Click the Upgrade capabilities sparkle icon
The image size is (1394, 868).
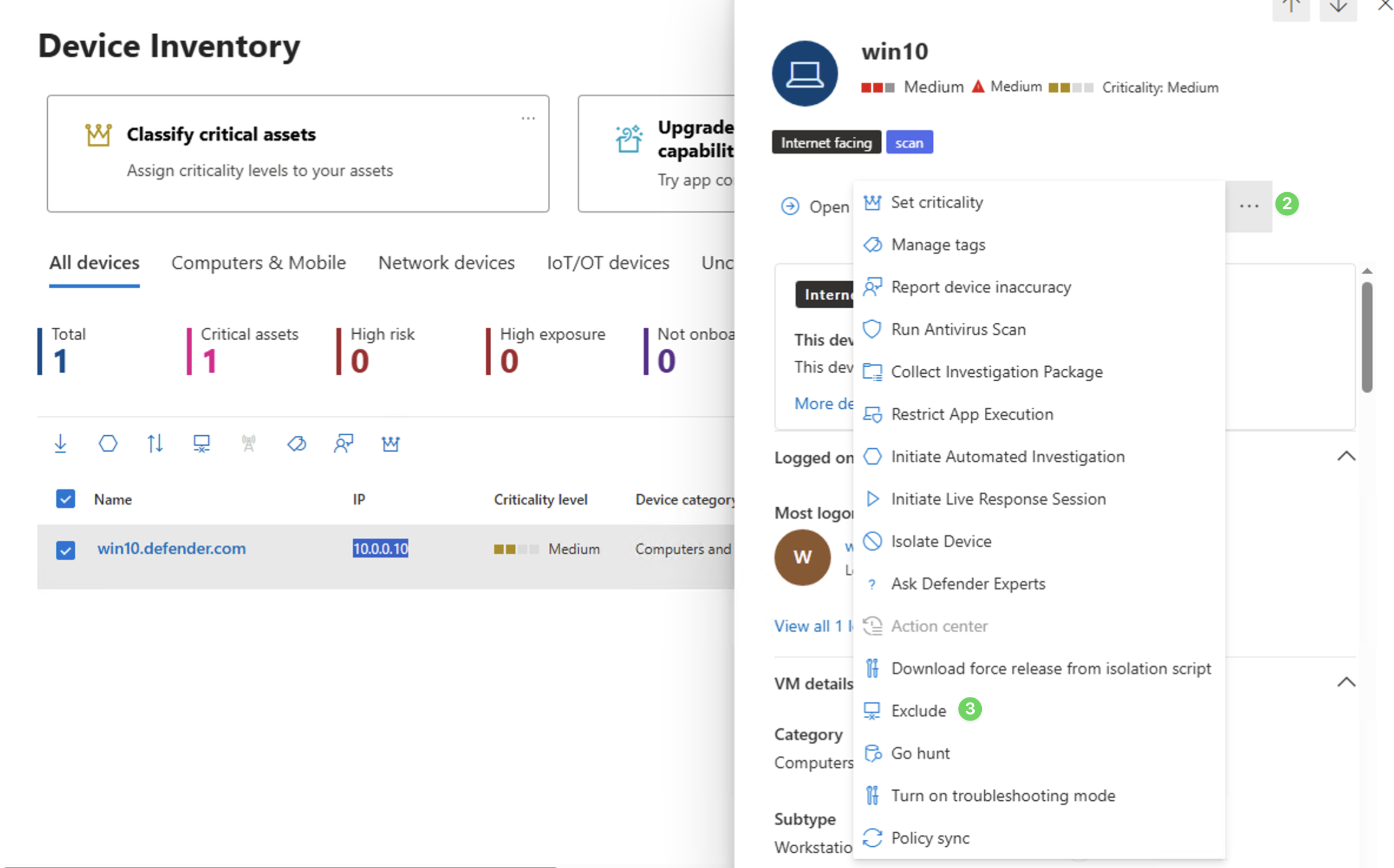[629, 139]
